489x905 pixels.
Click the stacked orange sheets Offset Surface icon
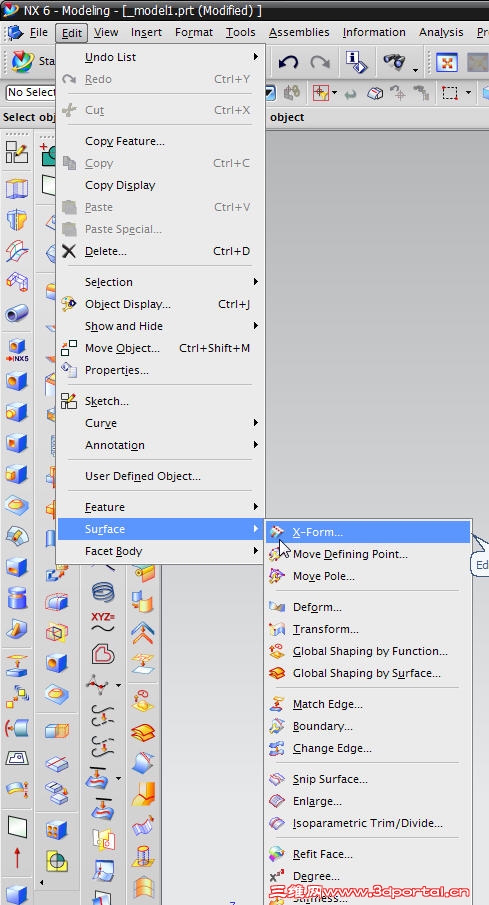143,733
